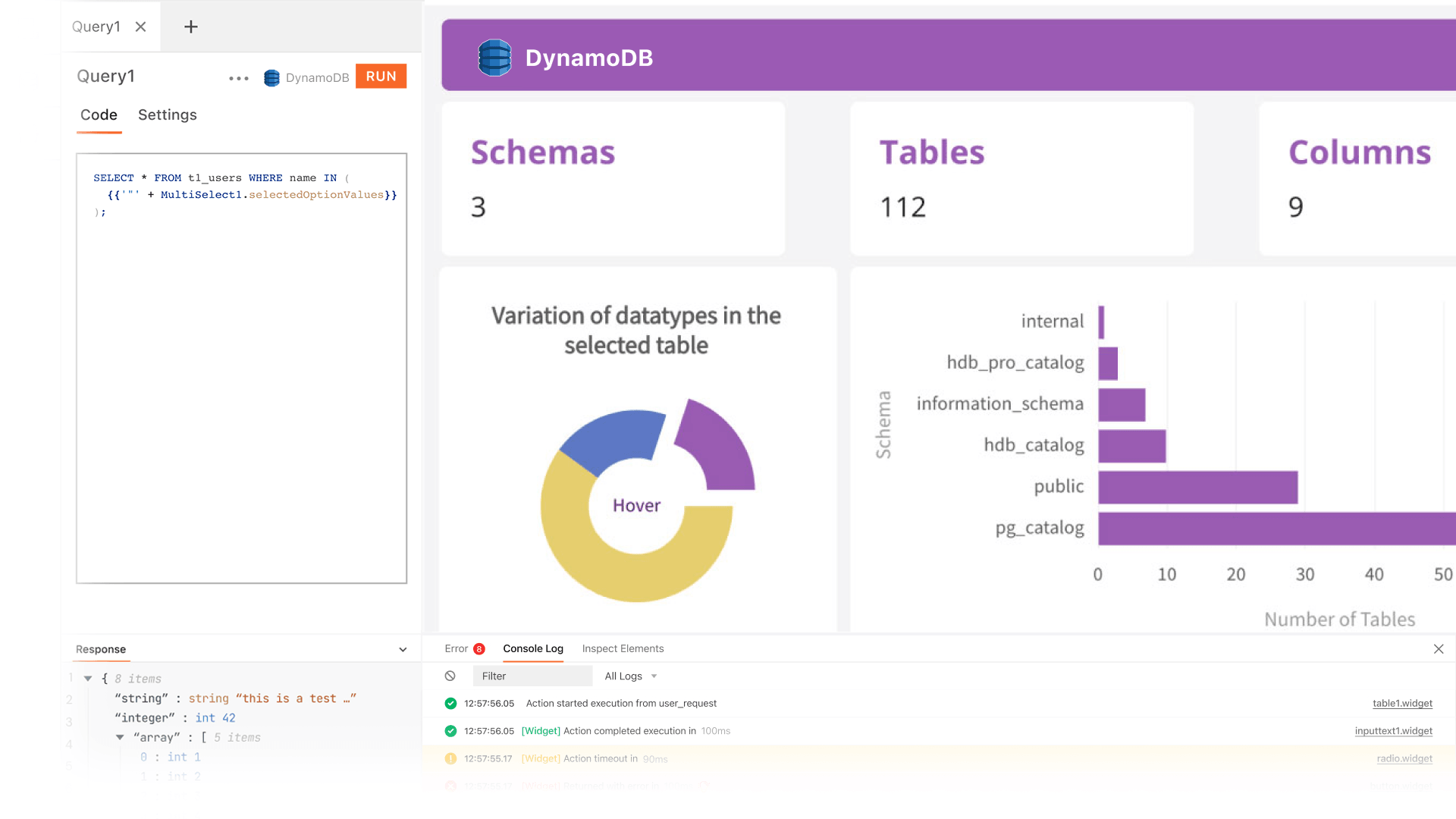Click the yellow warning icon on the timeout log
Image resolution: width=1456 pixels, height=819 pixels.
coord(450,758)
